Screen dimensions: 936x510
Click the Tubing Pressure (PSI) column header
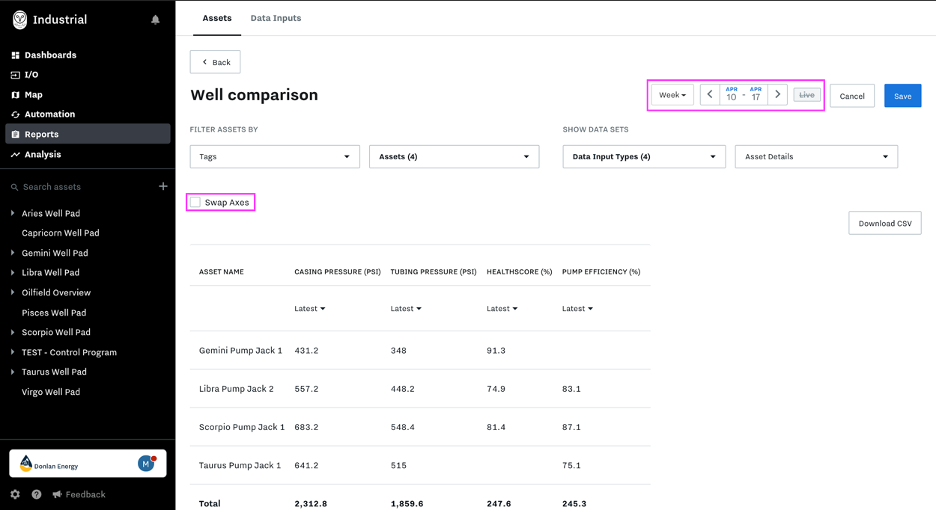click(x=433, y=272)
